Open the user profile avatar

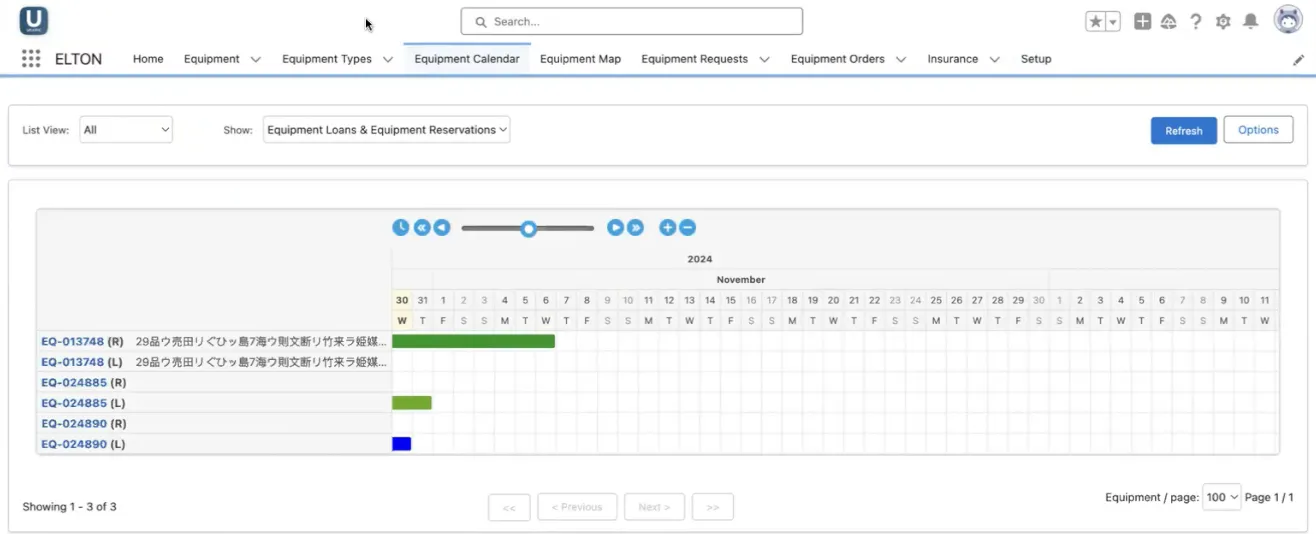coord(1287,20)
